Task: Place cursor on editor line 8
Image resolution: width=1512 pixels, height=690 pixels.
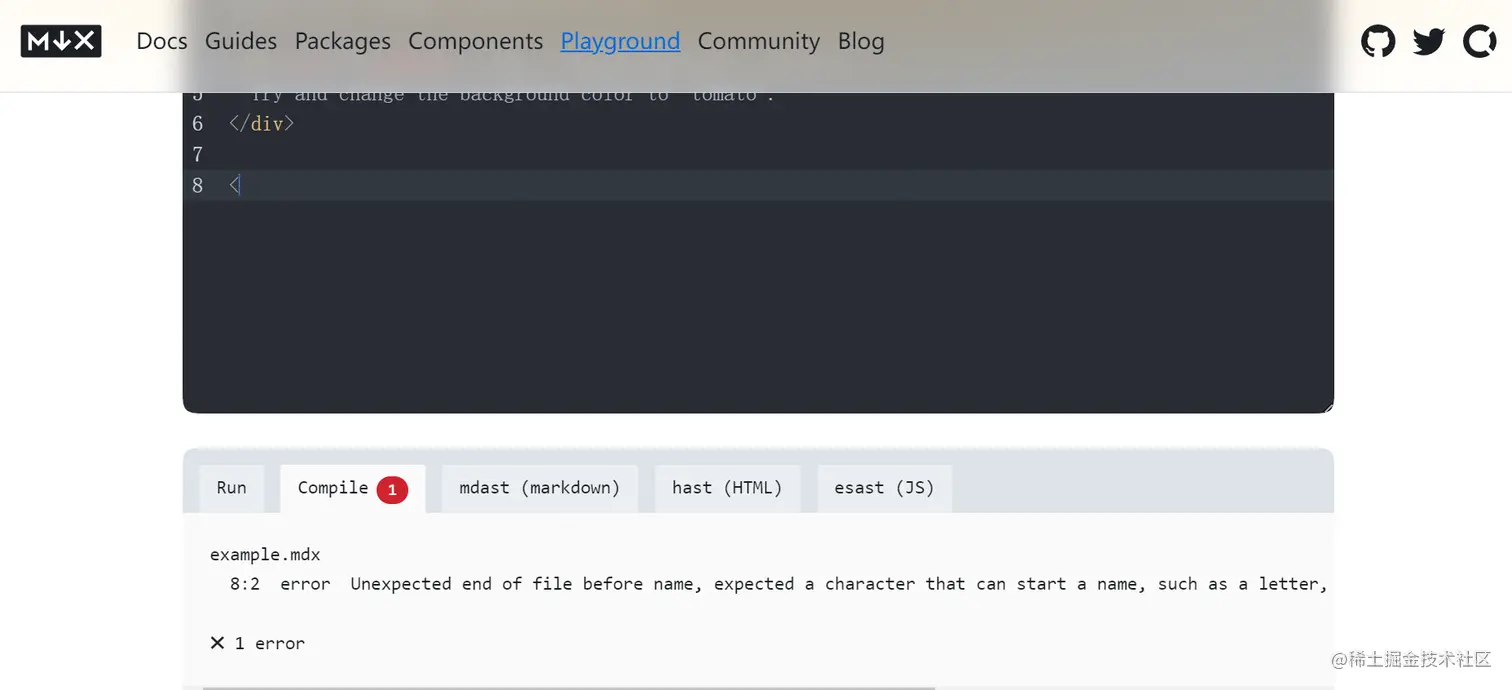Action: pyautogui.click(x=758, y=185)
